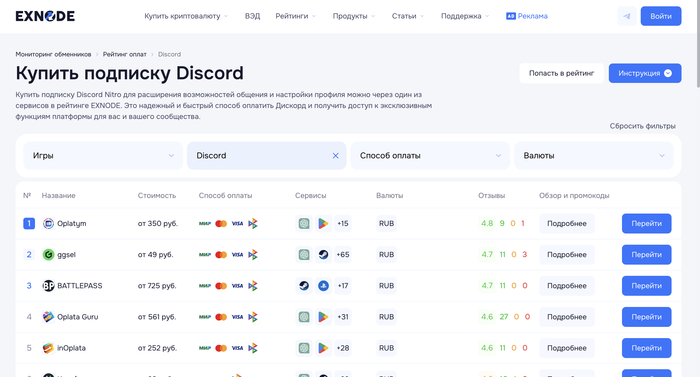Click the BATTLEPASS logo icon
Image resolution: width=700 pixels, height=377 pixels.
pyautogui.click(x=48, y=286)
